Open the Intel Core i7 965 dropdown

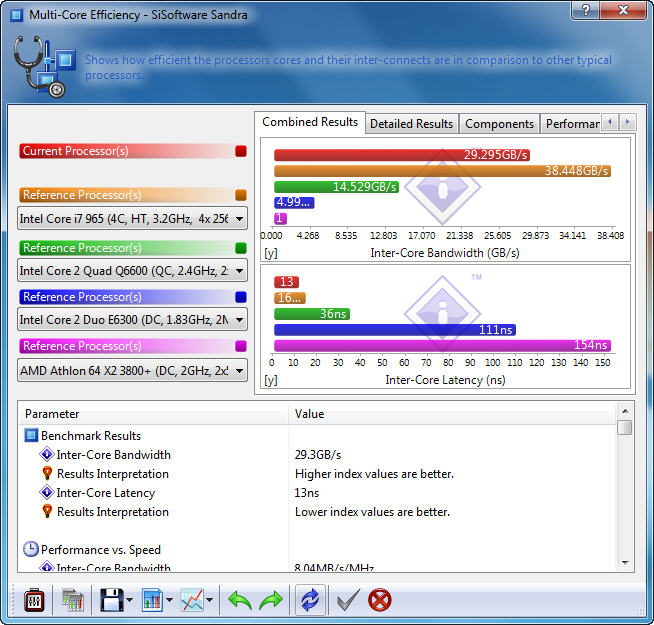coord(132,218)
